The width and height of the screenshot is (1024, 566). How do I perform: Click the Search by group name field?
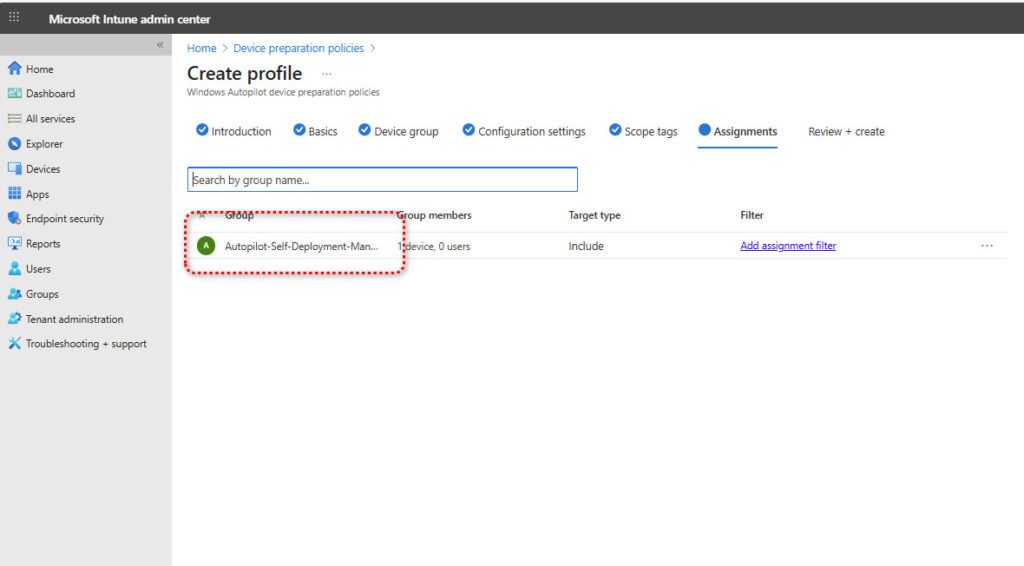382,180
